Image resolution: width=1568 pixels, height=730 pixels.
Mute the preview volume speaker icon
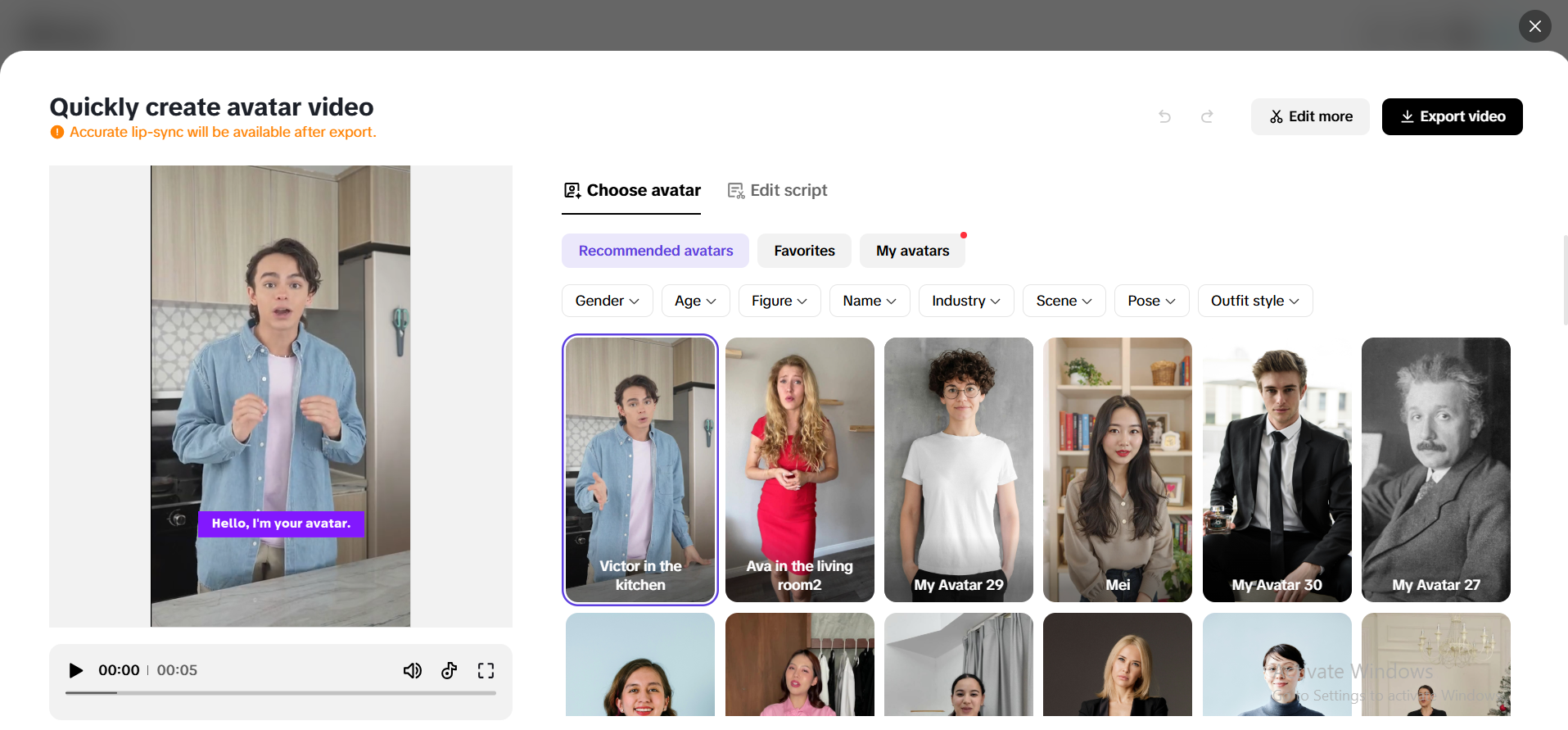pyautogui.click(x=412, y=670)
